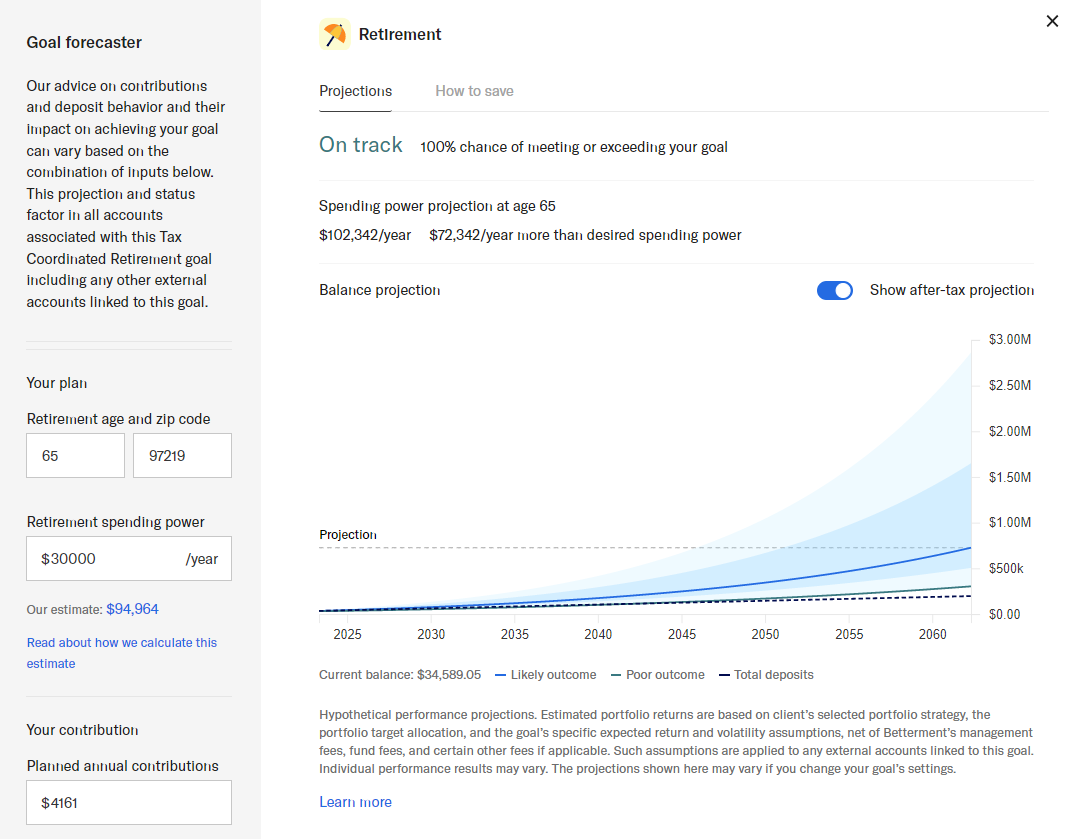This screenshot has height=839, width=1077.
Task: Click the Poor outcome legend marker
Action: 616,675
